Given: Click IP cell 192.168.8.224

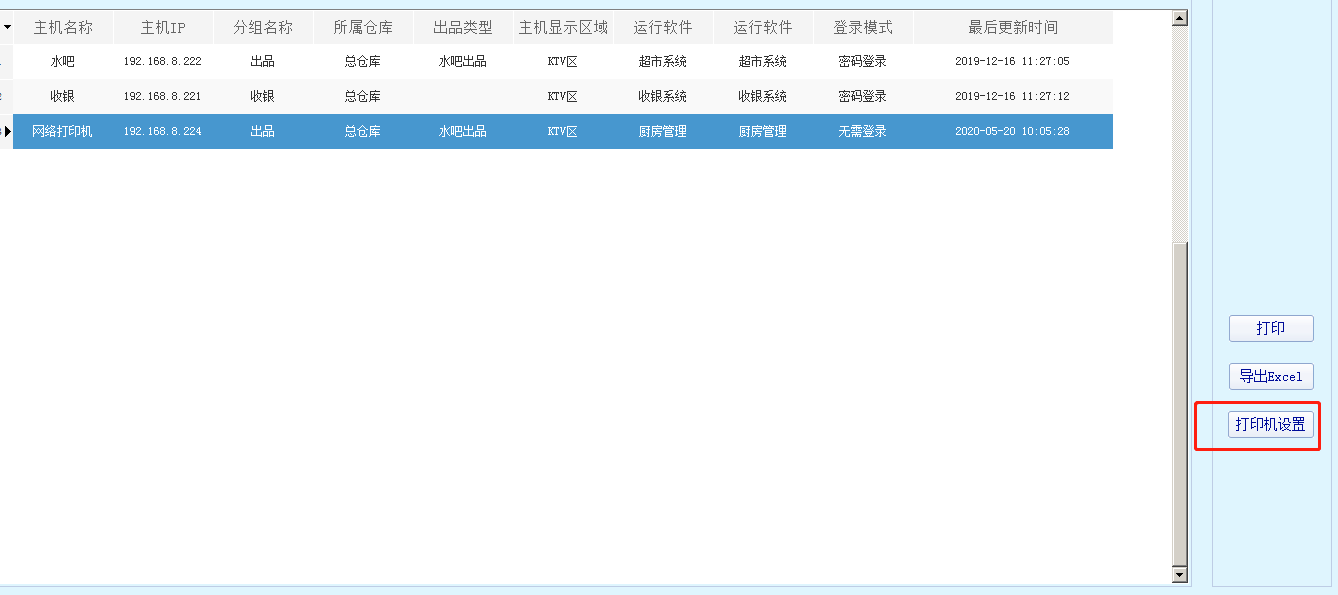Looking at the screenshot, I should 163,131.
